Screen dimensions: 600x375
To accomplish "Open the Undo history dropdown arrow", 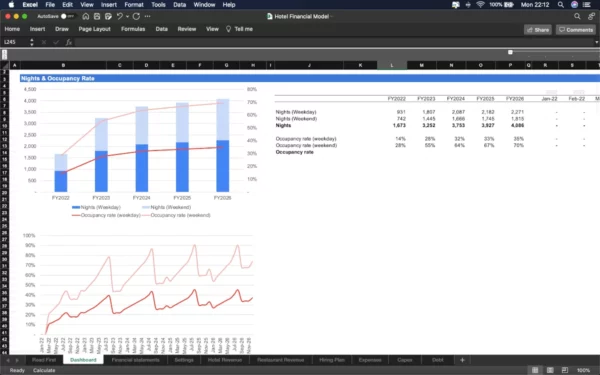I will [x=127, y=16].
